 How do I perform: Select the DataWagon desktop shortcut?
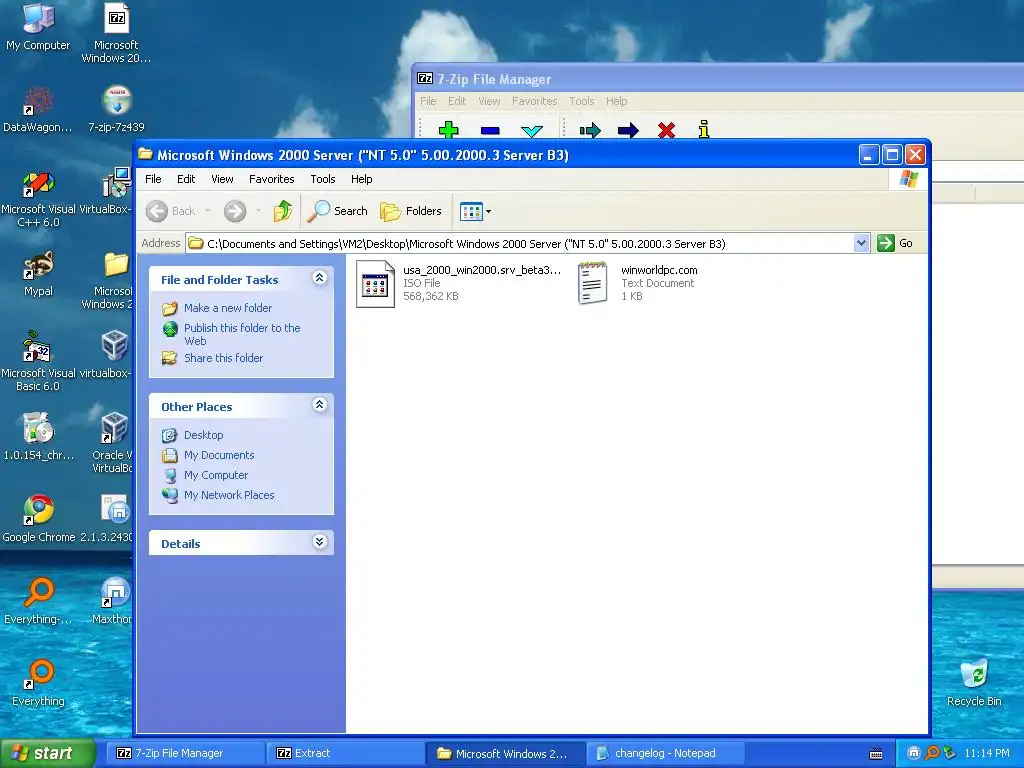pos(38,109)
